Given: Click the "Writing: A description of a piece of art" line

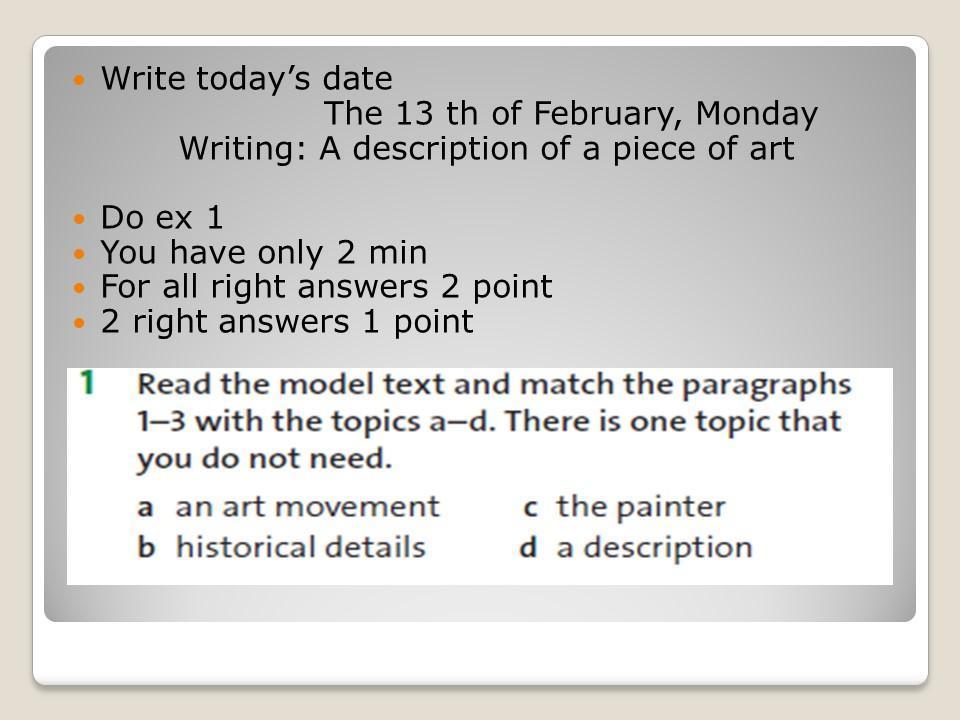Looking at the screenshot, I should click(486, 149).
